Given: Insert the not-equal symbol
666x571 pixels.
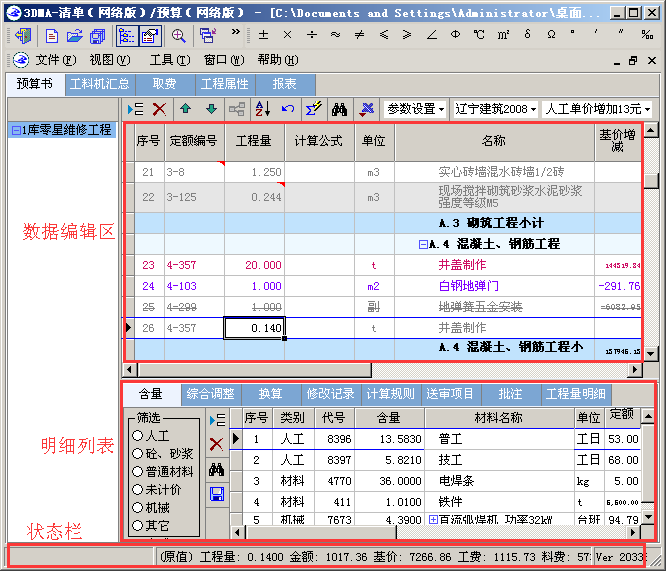Looking at the screenshot, I should point(360,35).
